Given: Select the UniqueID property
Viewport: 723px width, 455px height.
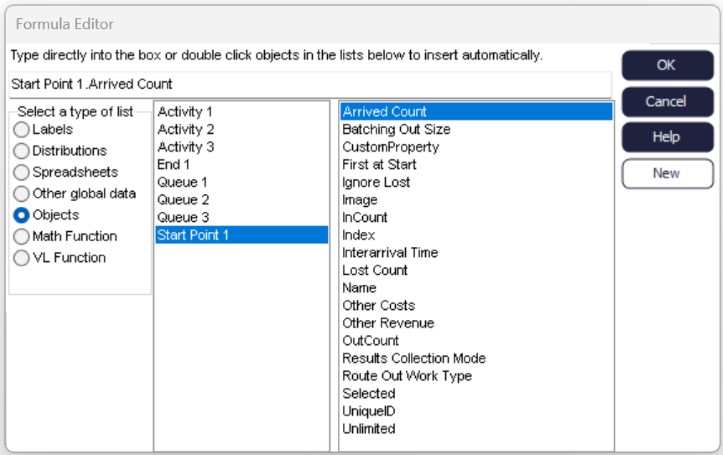Looking at the screenshot, I should [476, 411].
